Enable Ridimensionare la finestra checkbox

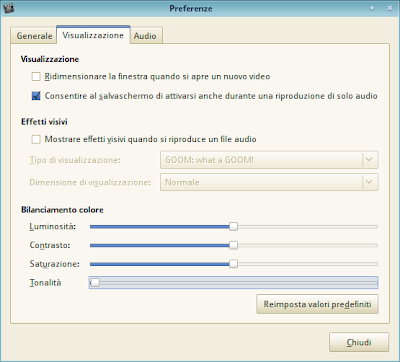tap(36, 77)
